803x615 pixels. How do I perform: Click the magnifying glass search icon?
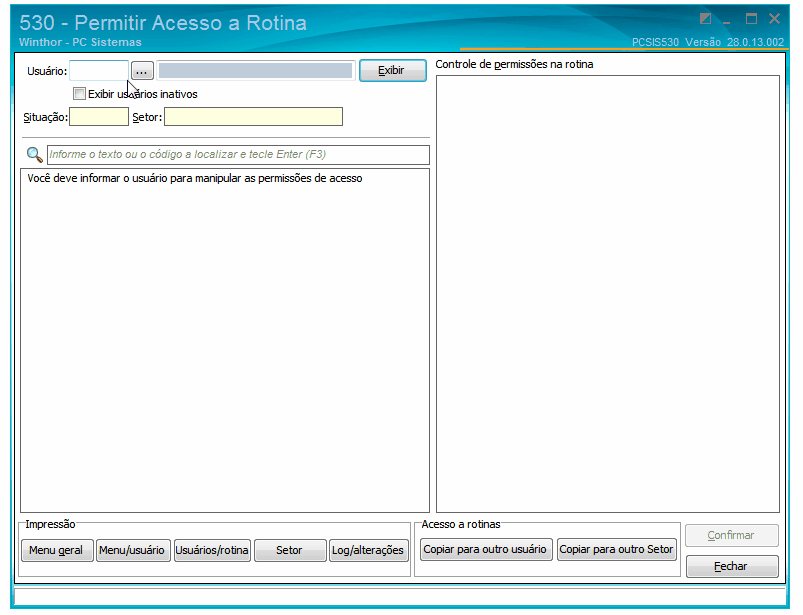pos(34,155)
